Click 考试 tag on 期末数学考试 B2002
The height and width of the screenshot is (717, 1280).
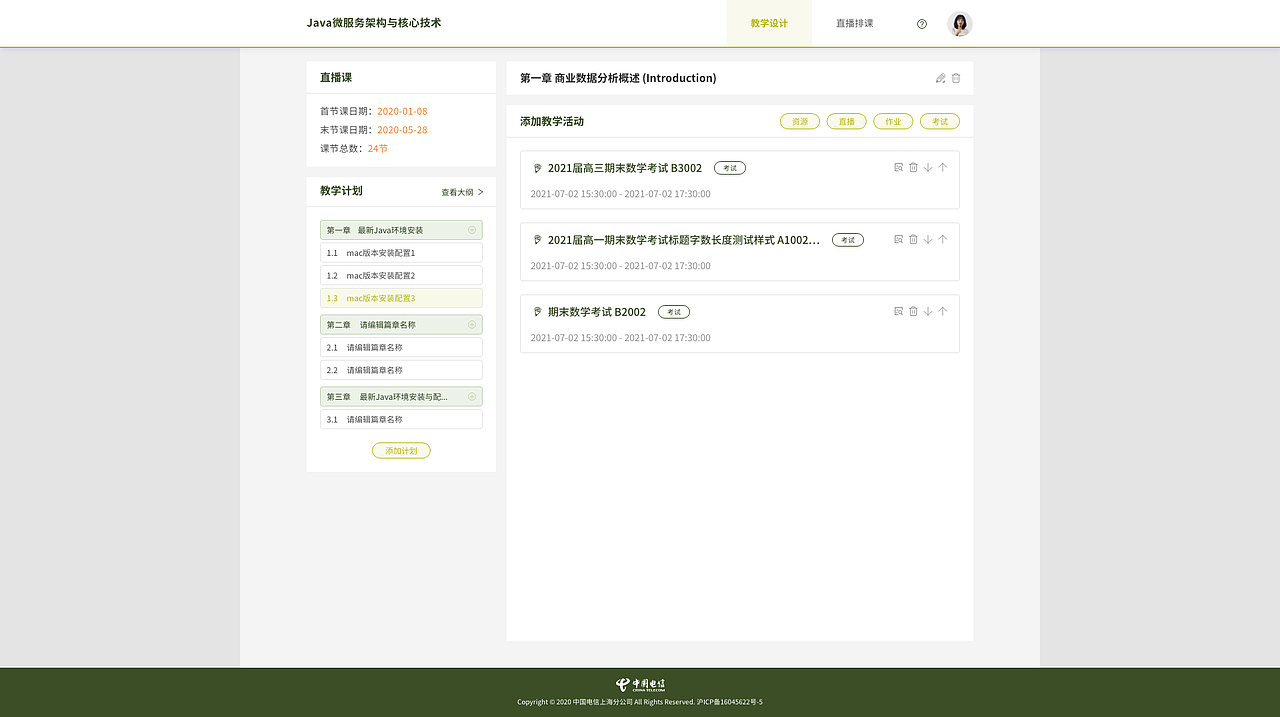(674, 312)
